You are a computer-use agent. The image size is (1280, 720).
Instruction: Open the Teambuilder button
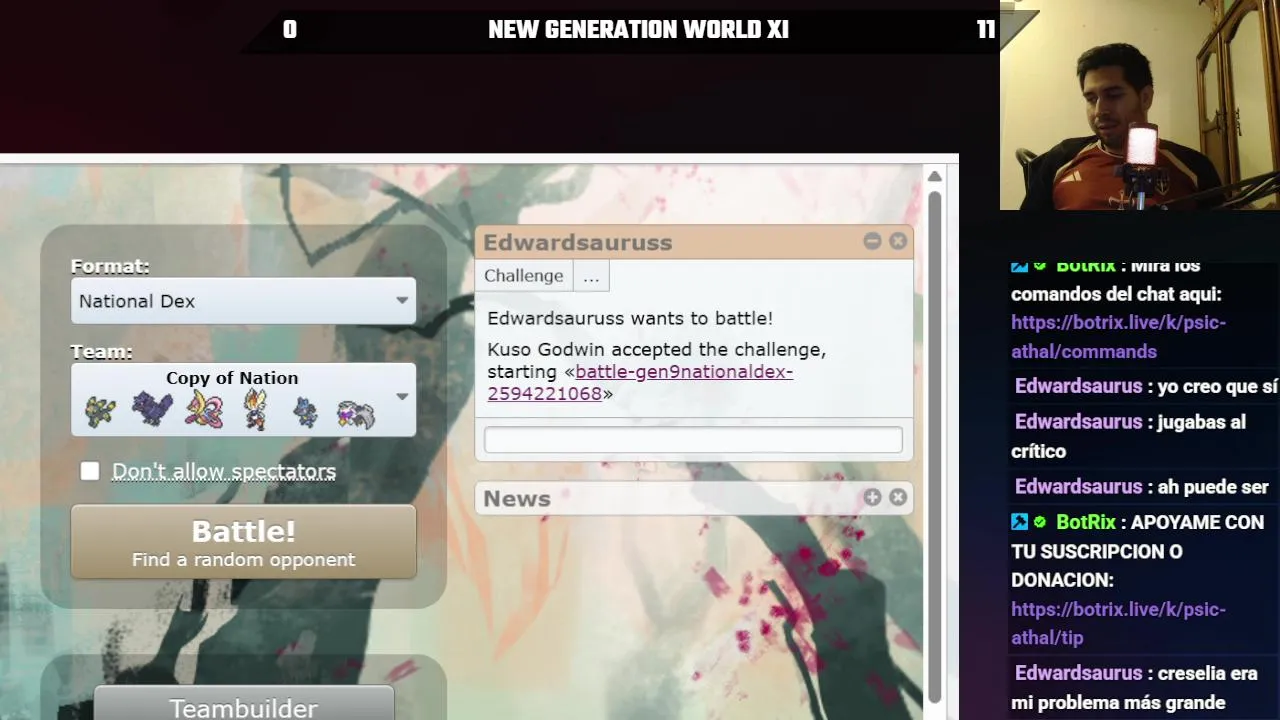tap(243, 704)
